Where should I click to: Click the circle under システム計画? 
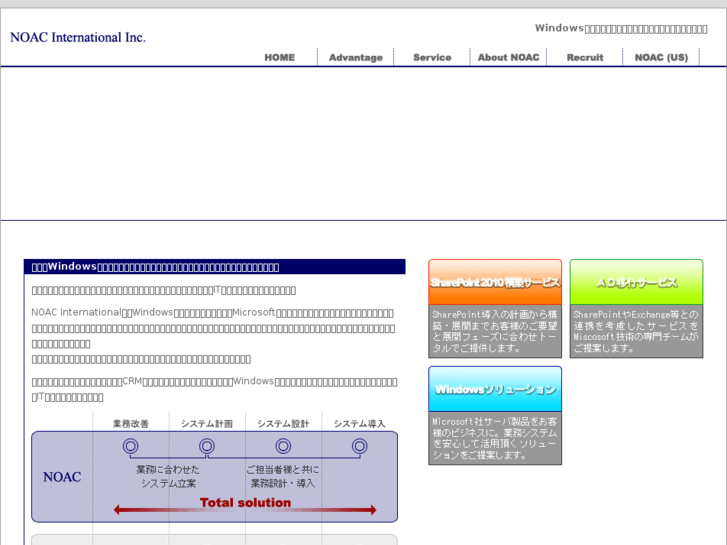pyautogui.click(x=207, y=446)
